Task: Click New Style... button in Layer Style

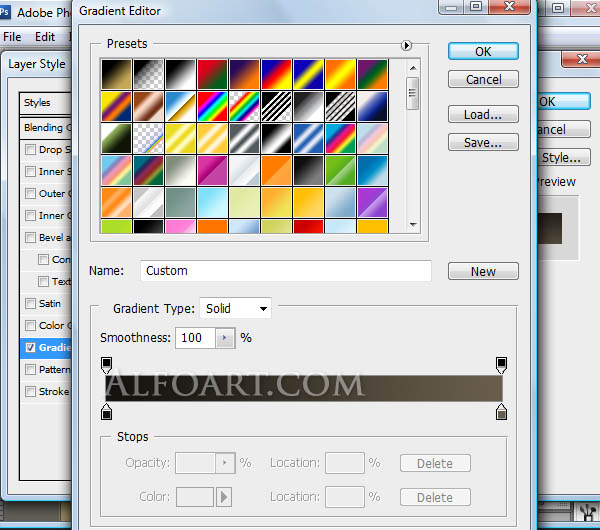Action: tap(563, 157)
